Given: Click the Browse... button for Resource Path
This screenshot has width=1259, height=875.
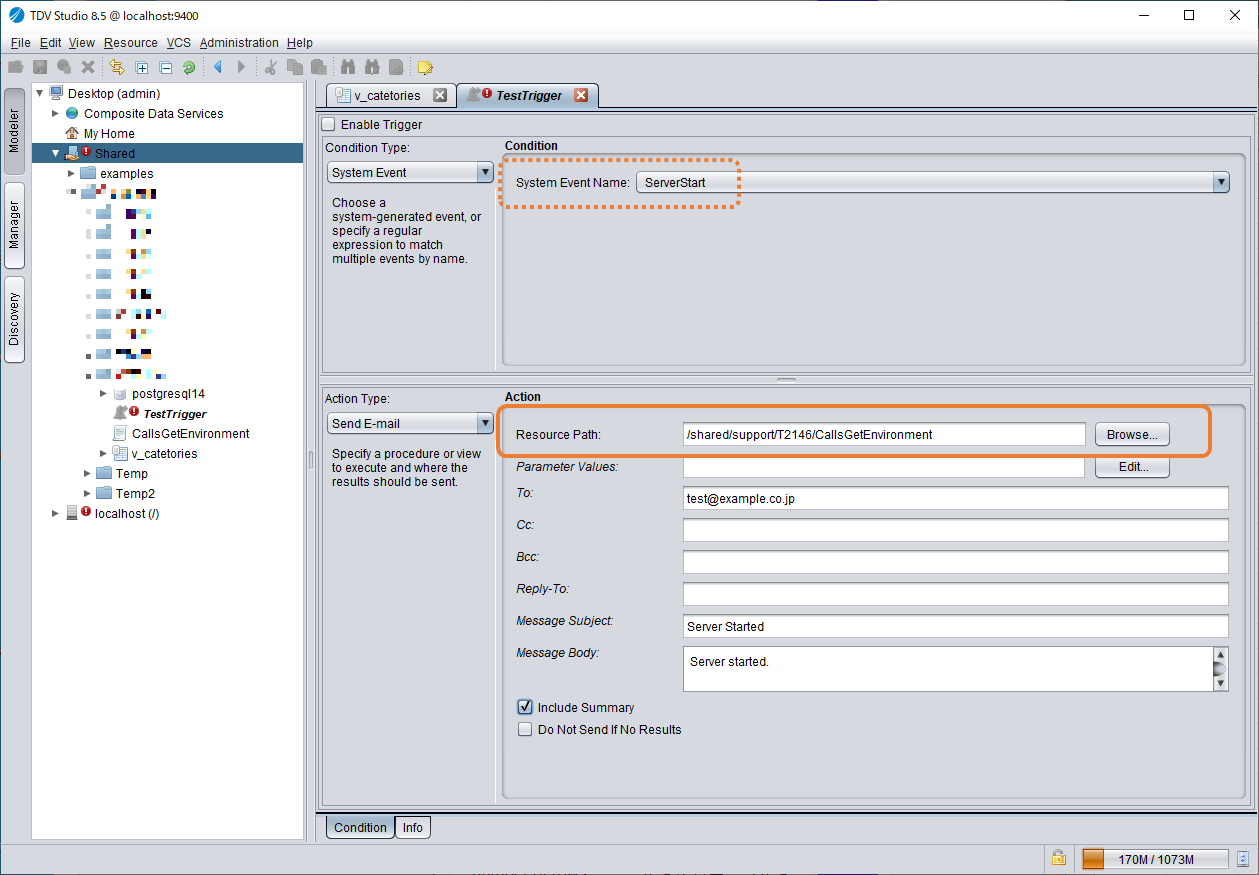Looking at the screenshot, I should click(1132, 435).
